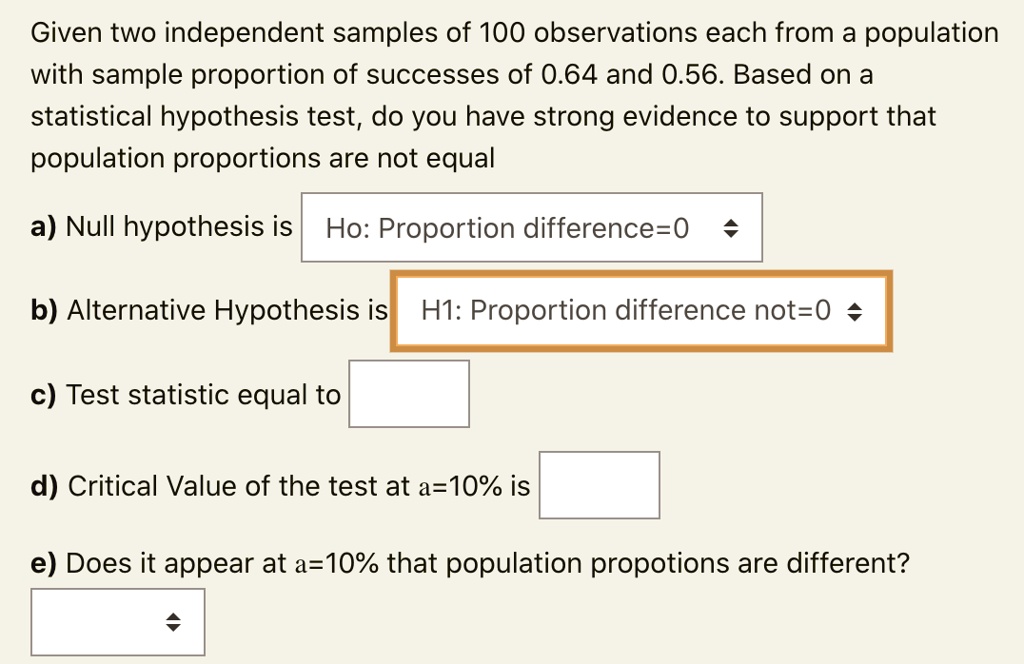Open the Null hypothesis dropdown
The height and width of the screenshot is (664, 1024).
coord(531,228)
